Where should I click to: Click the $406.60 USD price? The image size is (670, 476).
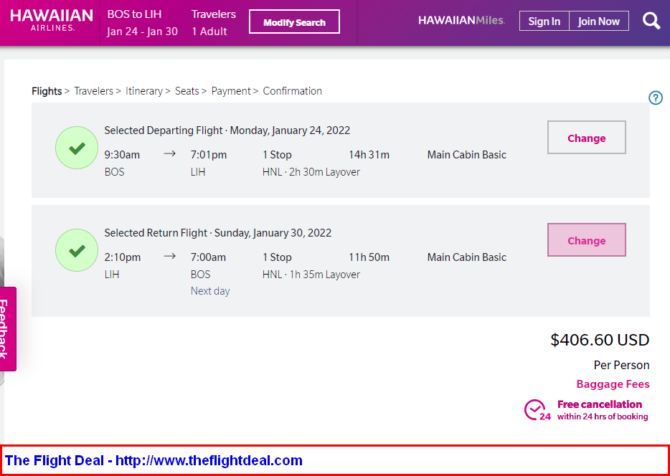click(x=600, y=340)
